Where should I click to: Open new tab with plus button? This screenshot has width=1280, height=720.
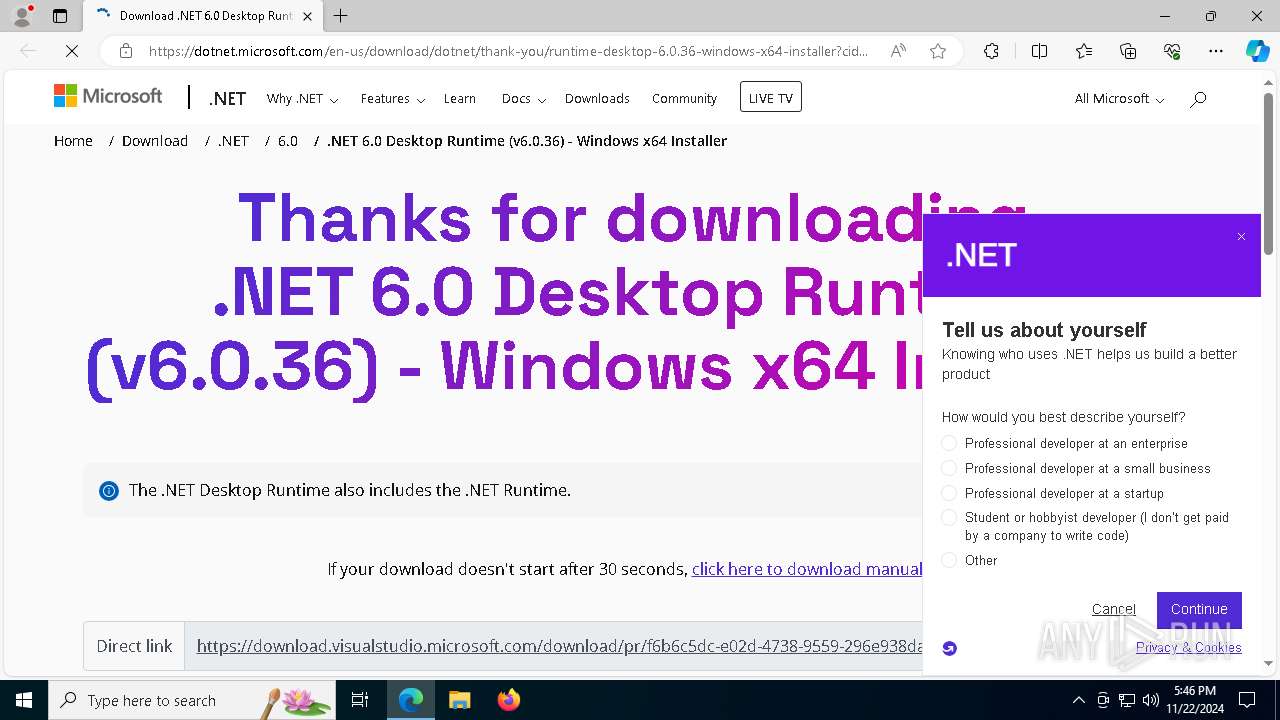(x=341, y=16)
